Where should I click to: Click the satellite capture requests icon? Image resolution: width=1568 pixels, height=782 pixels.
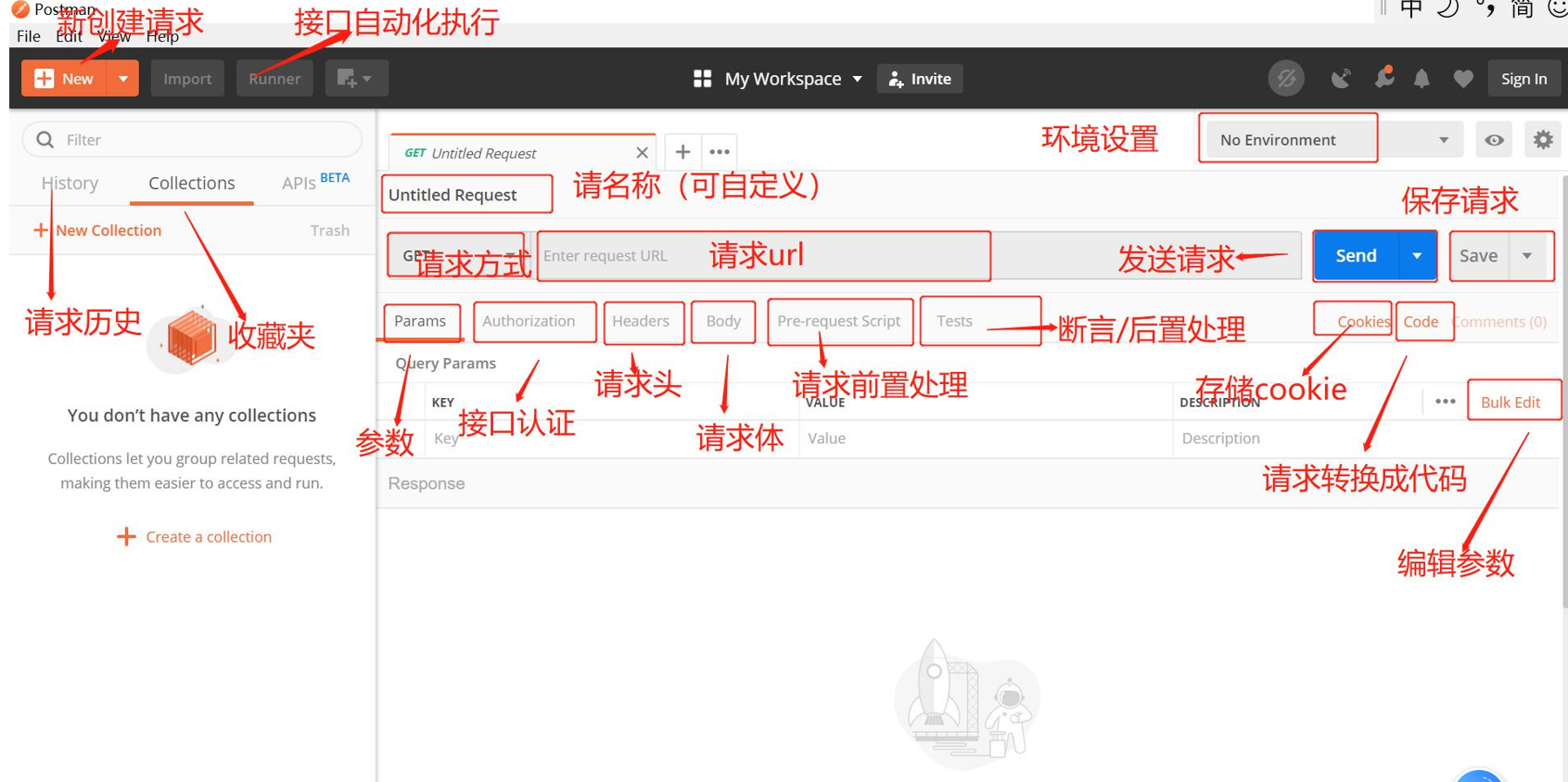(x=1340, y=79)
